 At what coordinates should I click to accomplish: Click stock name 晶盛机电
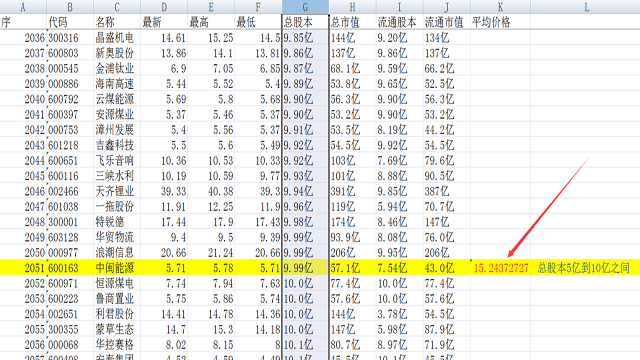click(x=117, y=38)
